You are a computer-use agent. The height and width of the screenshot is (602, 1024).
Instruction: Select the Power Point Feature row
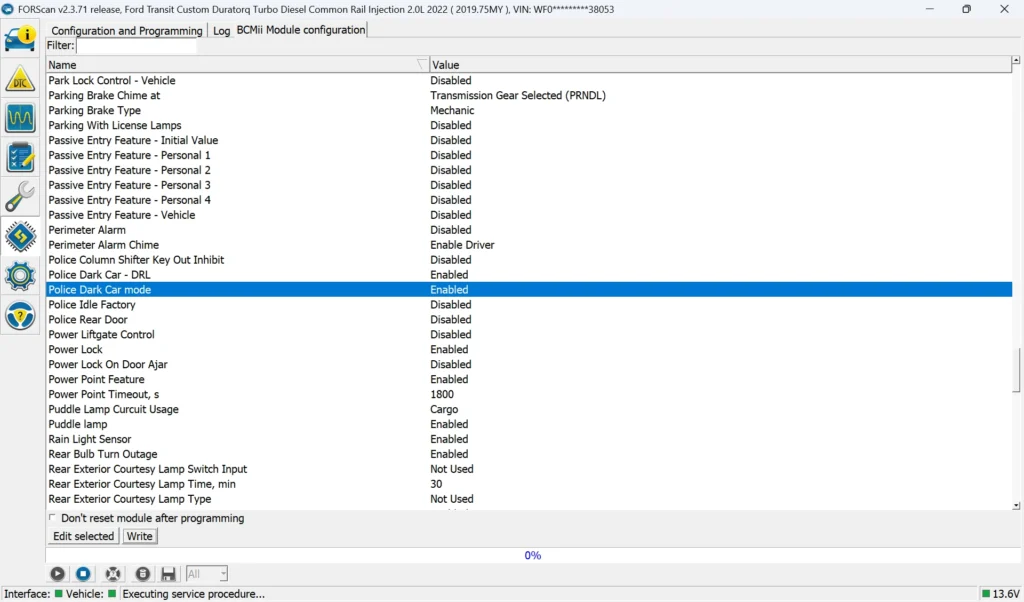tap(529, 379)
